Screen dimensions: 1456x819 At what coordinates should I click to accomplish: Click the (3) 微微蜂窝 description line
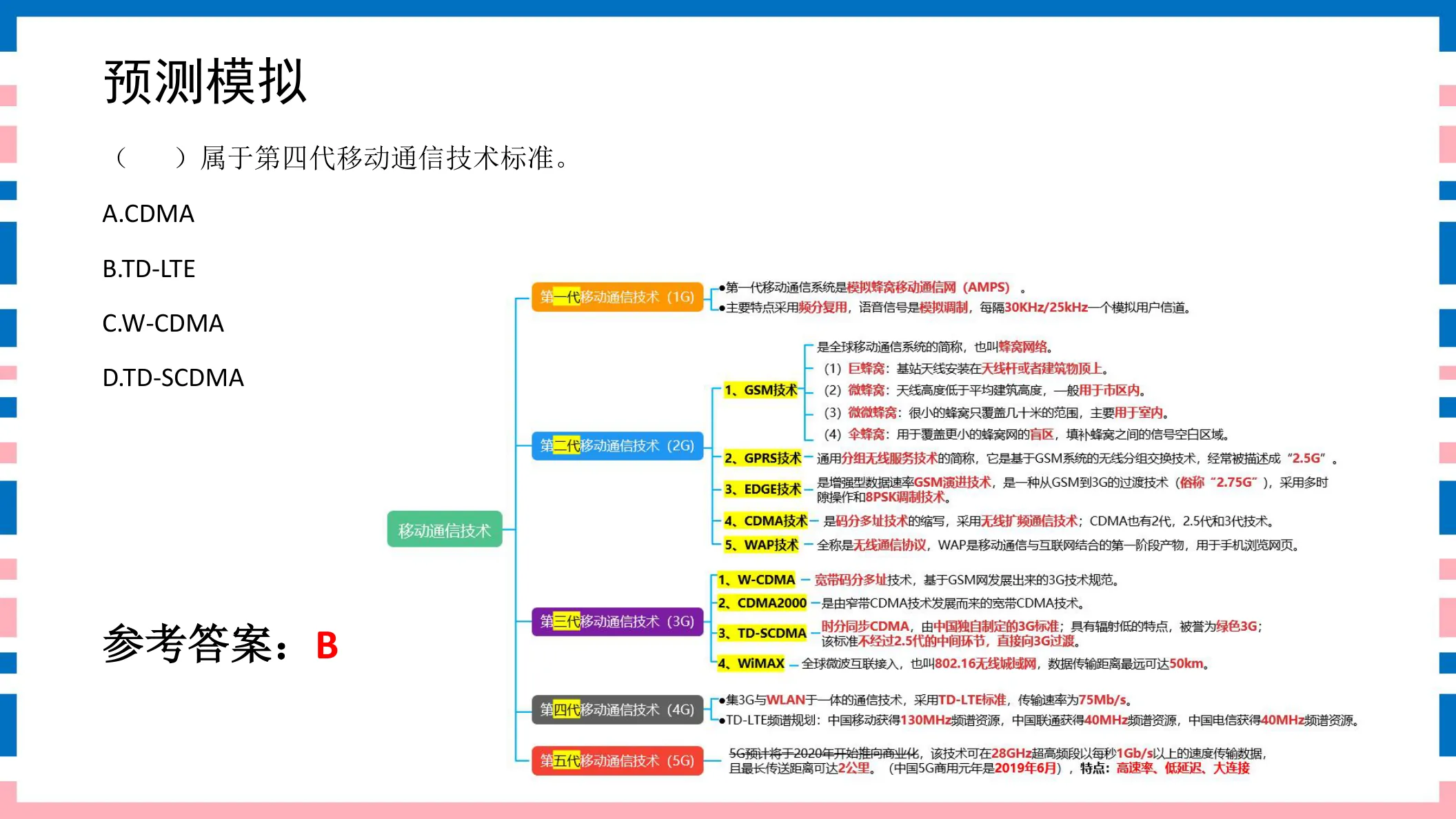[x=996, y=413]
